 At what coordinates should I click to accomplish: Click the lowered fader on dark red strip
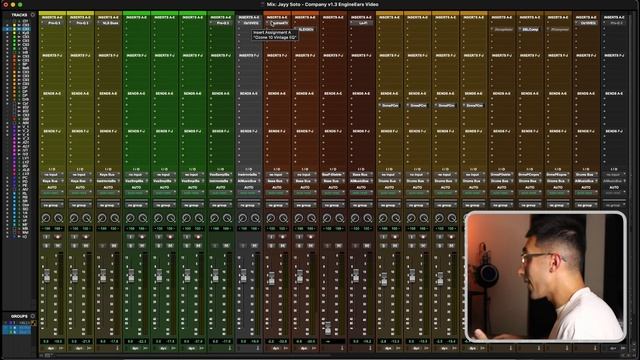coord(327,327)
